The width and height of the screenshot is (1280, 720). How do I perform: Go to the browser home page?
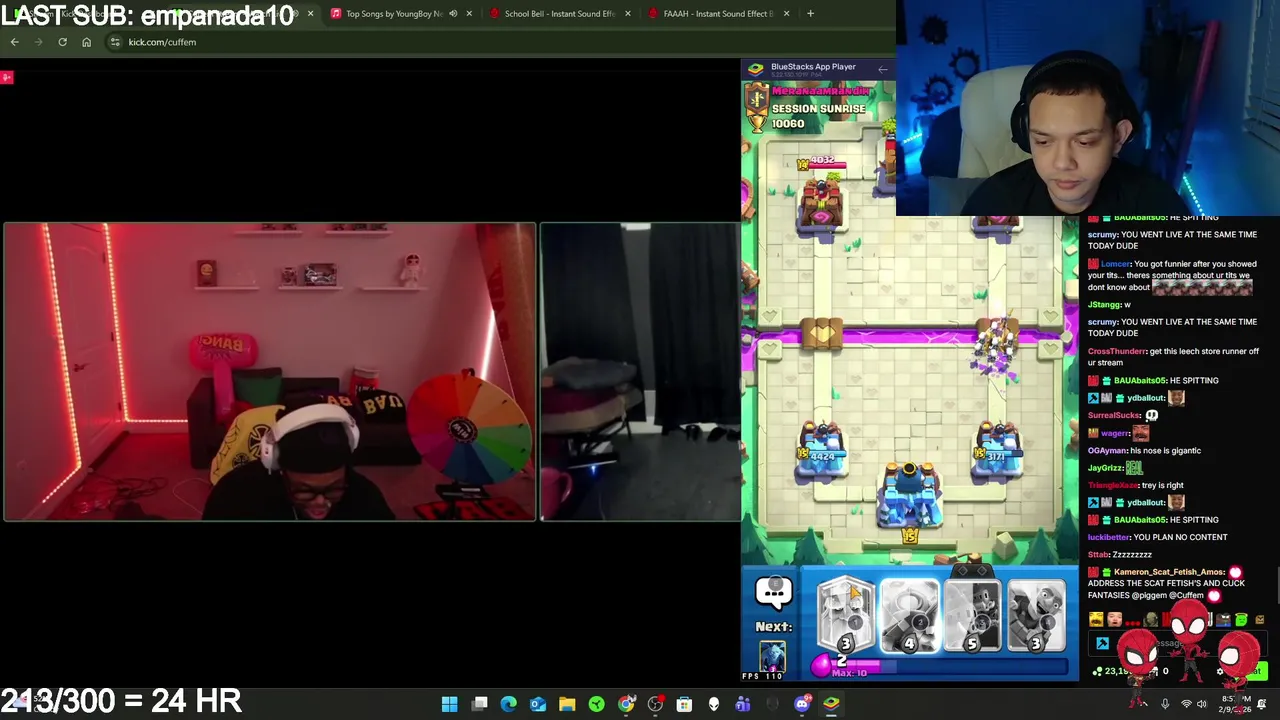86,42
